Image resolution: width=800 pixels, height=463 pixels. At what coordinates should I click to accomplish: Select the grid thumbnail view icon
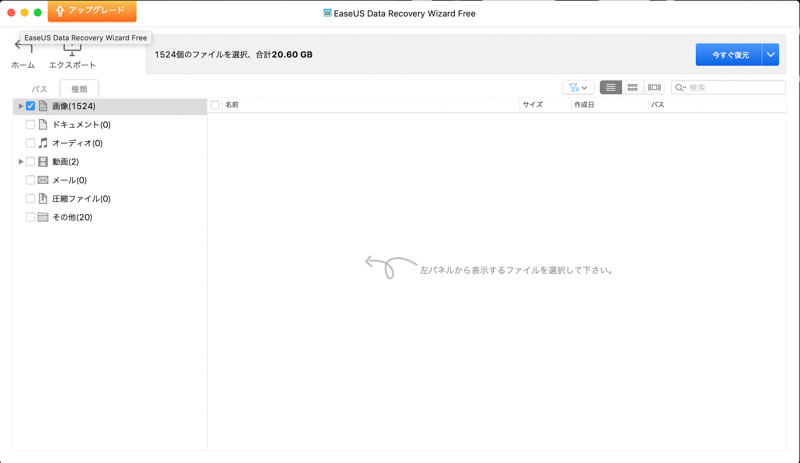tap(632, 88)
